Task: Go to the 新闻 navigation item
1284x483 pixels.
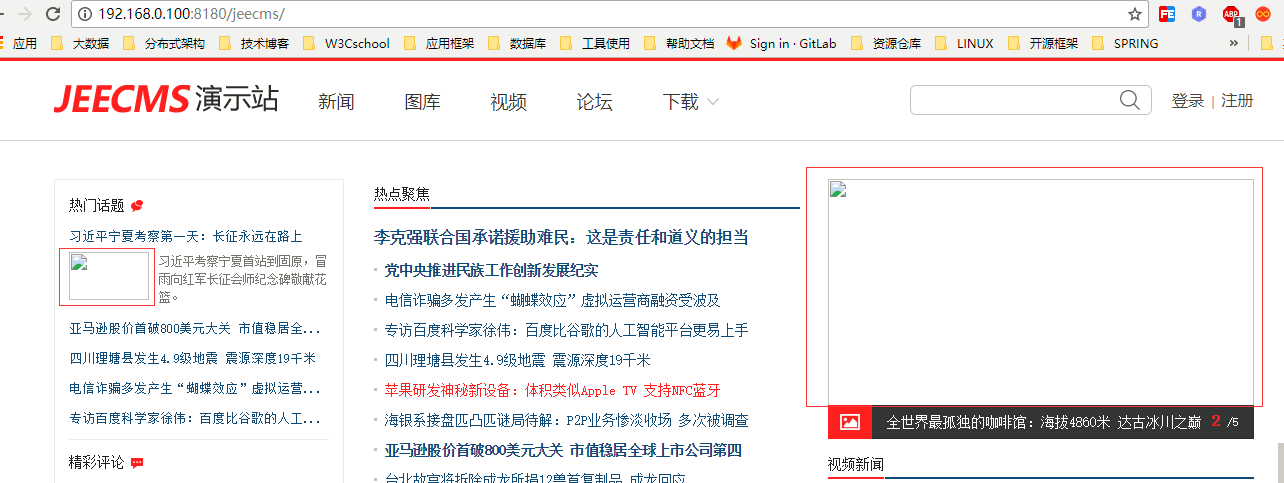Action: click(x=336, y=102)
